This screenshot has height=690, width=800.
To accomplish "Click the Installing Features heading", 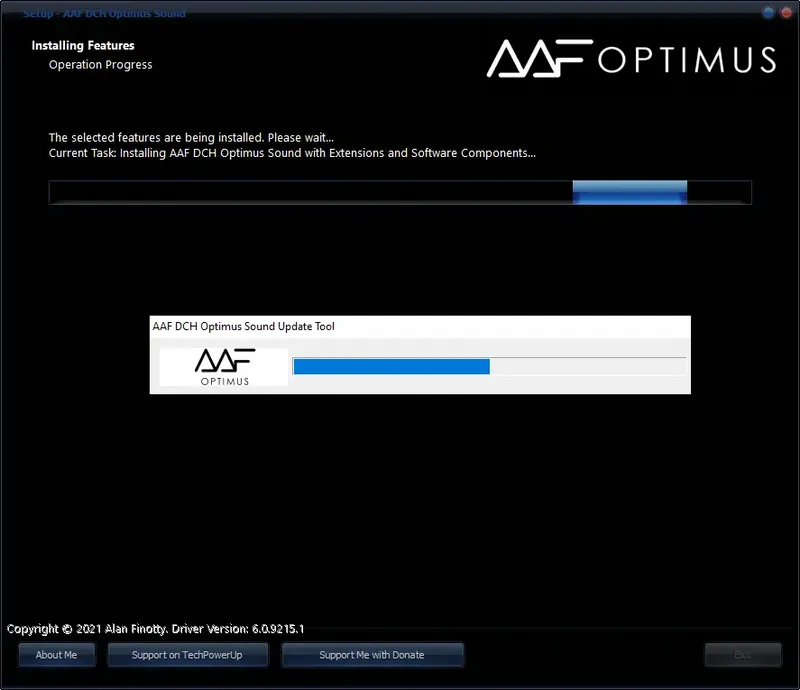I will [x=83, y=45].
